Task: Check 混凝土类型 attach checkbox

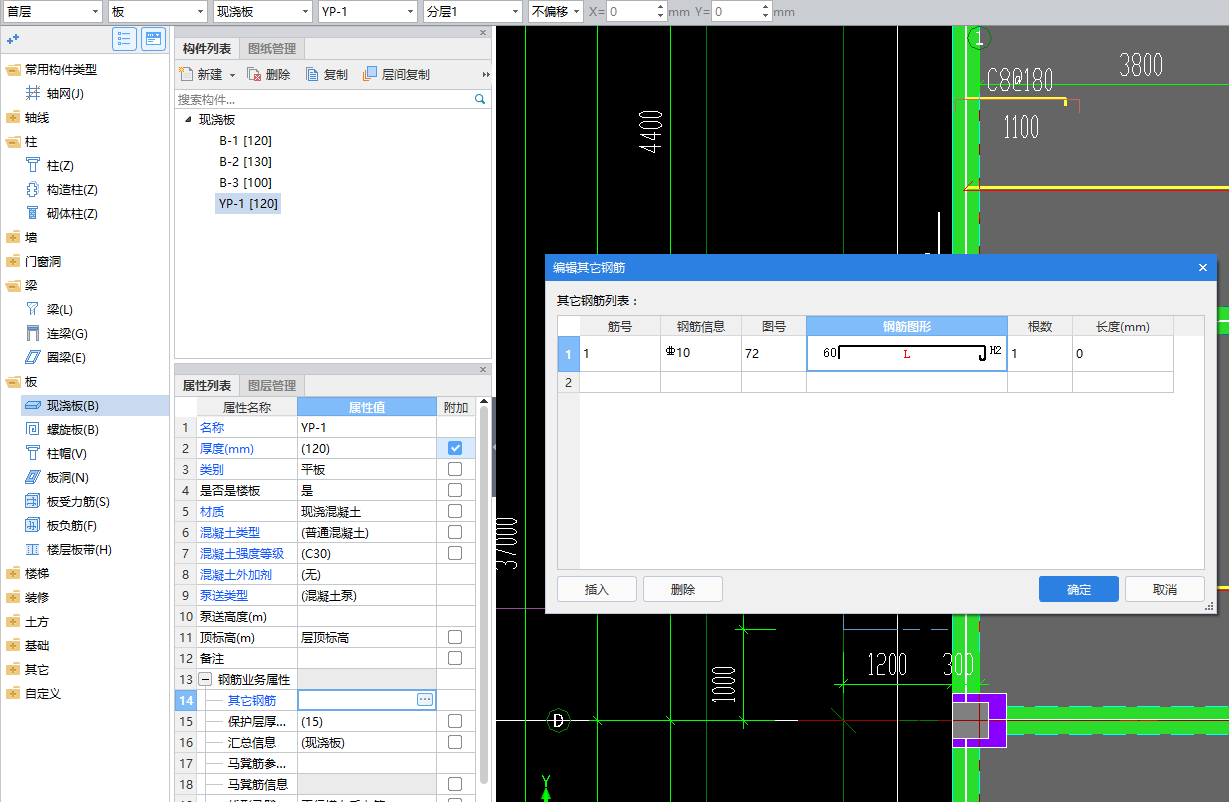Action: point(455,532)
